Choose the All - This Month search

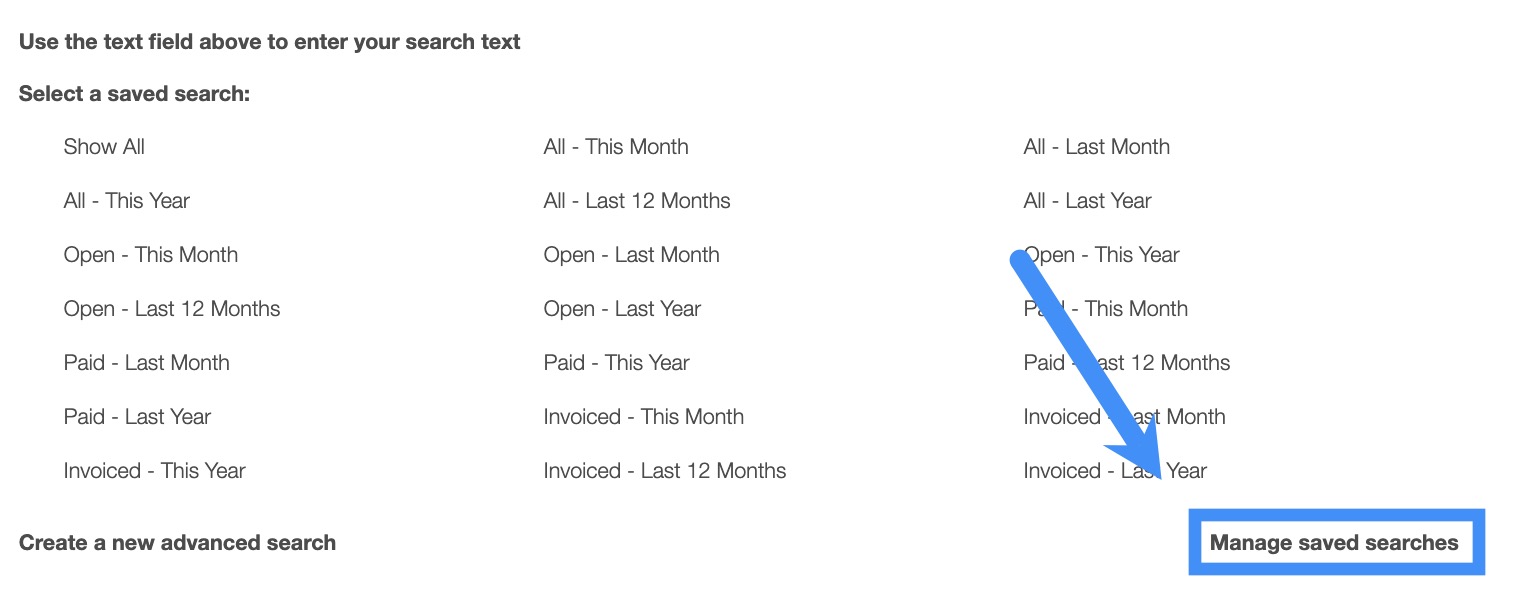click(x=615, y=147)
